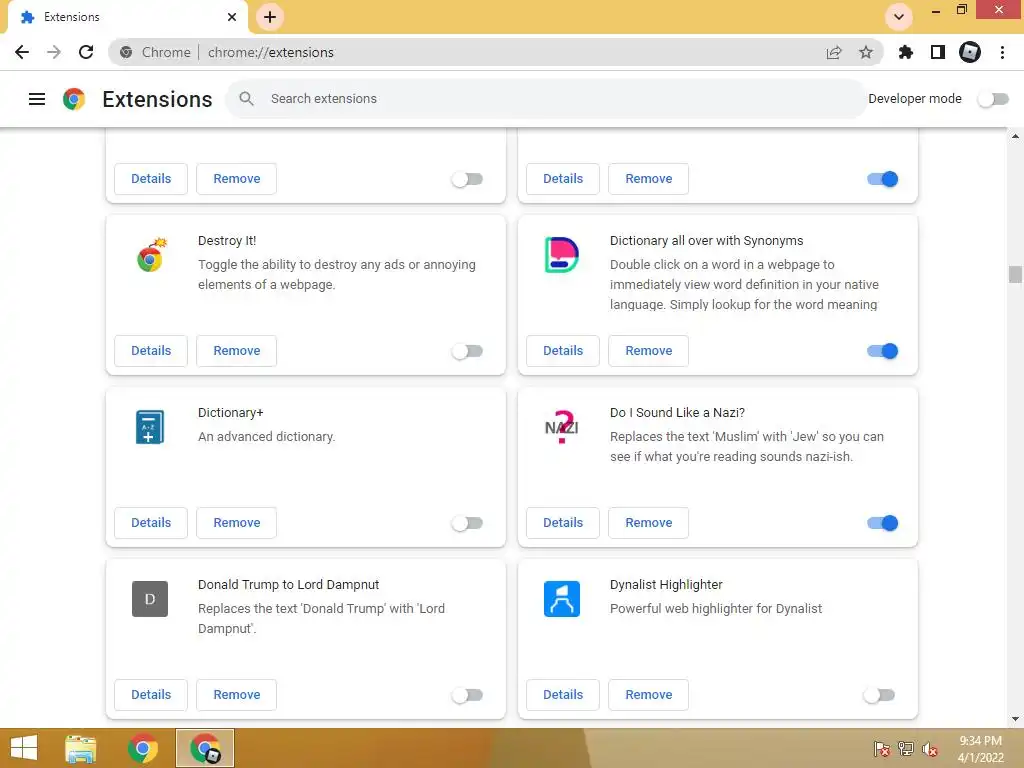Enable Developer mode toggle
This screenshot has height=768, width=1024.
[993, 99]
